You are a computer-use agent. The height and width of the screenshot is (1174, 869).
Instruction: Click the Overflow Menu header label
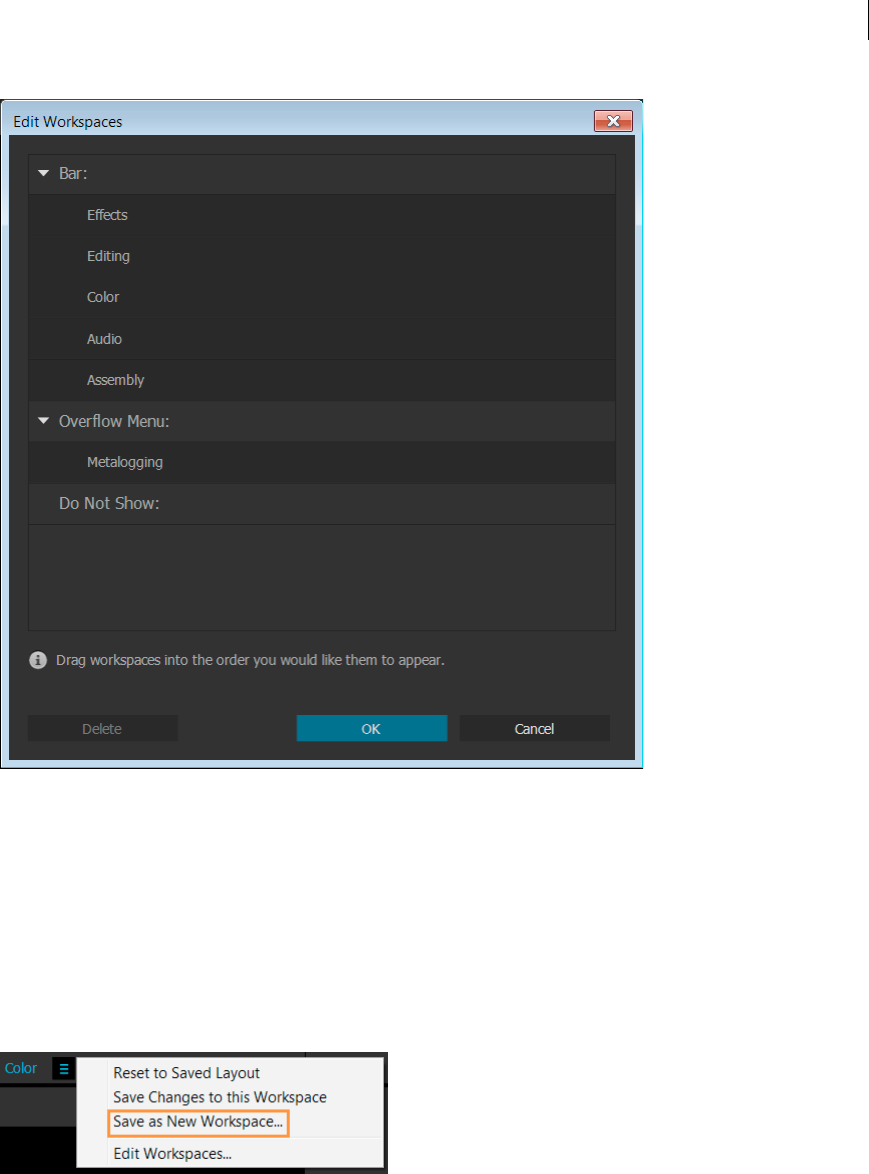pos(114,421)
